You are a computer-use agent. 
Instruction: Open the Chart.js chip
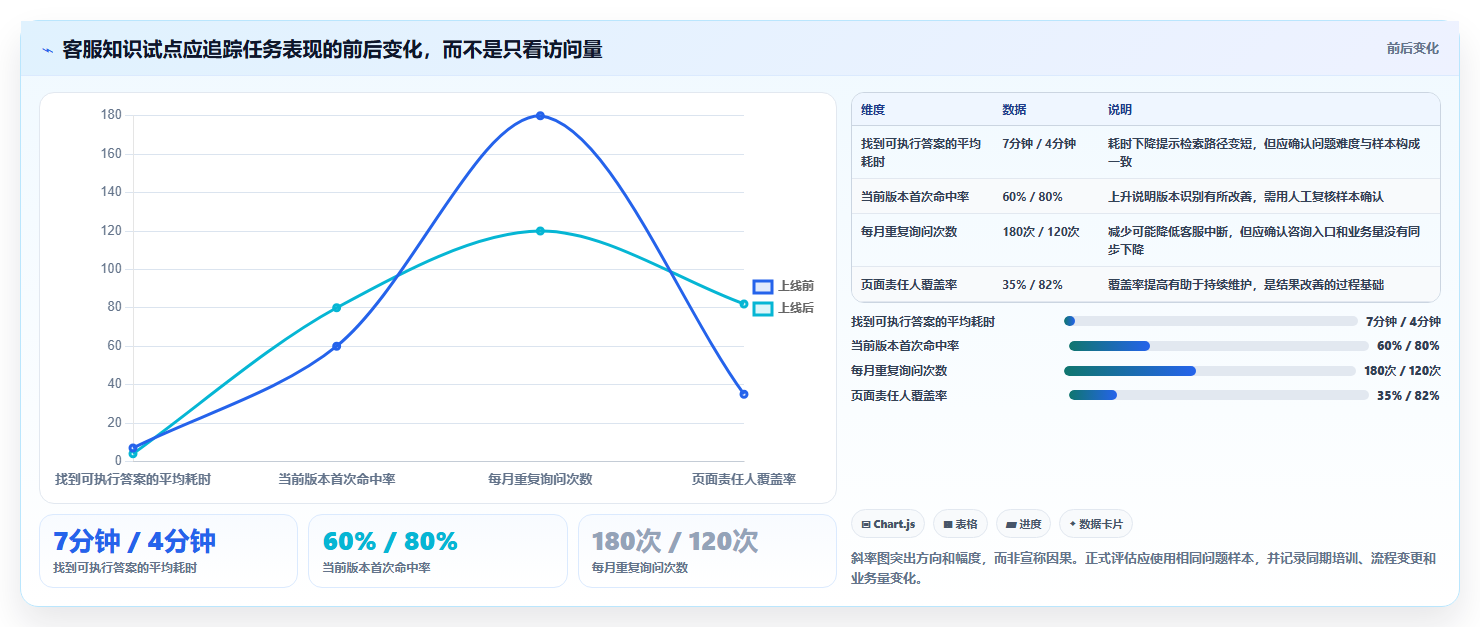888,524
